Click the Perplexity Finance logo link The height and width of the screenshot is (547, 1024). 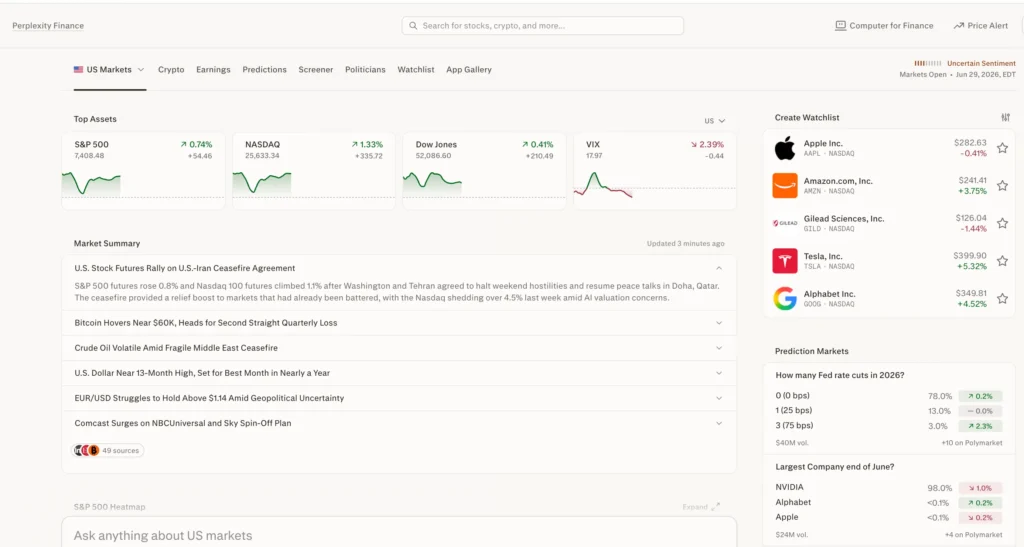coord(48,26)
